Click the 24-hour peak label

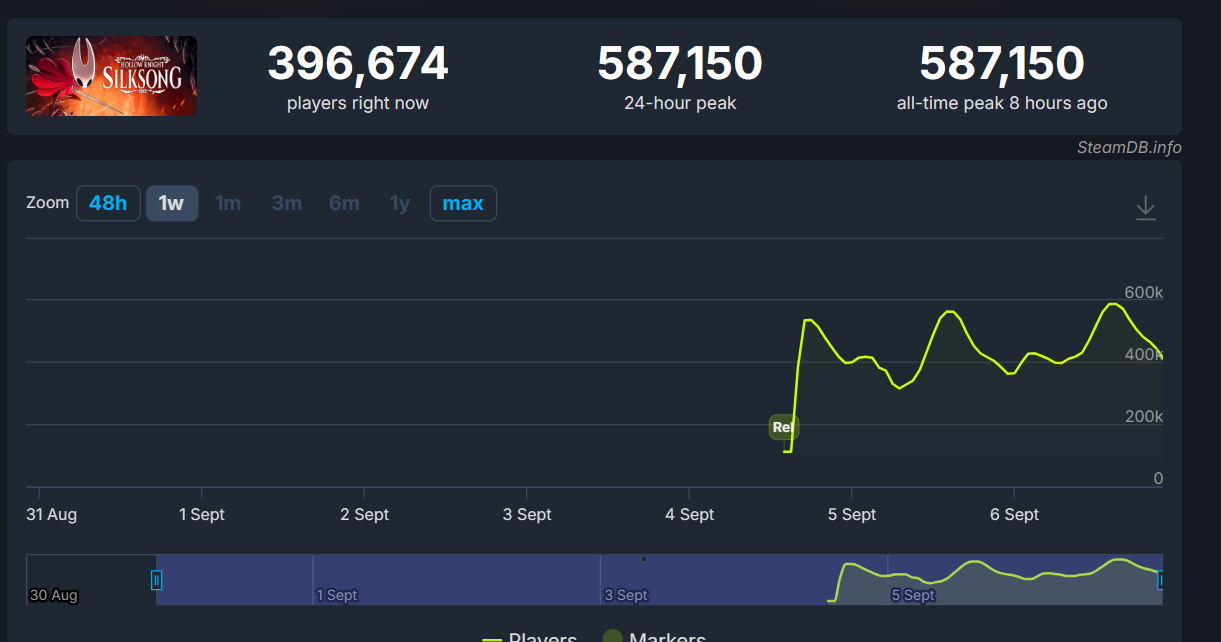click(680, 103)
